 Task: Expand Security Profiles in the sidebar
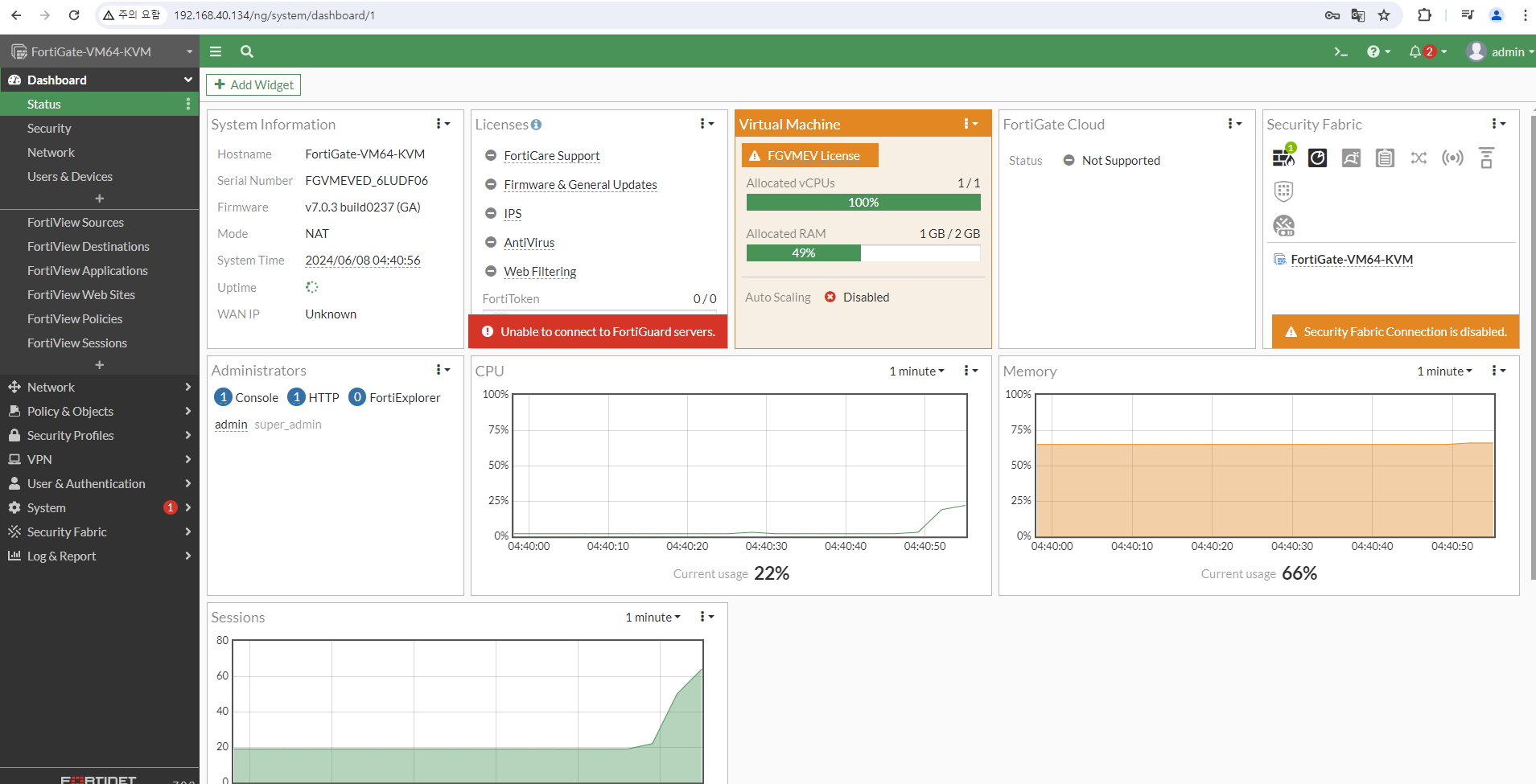point(100,435)
